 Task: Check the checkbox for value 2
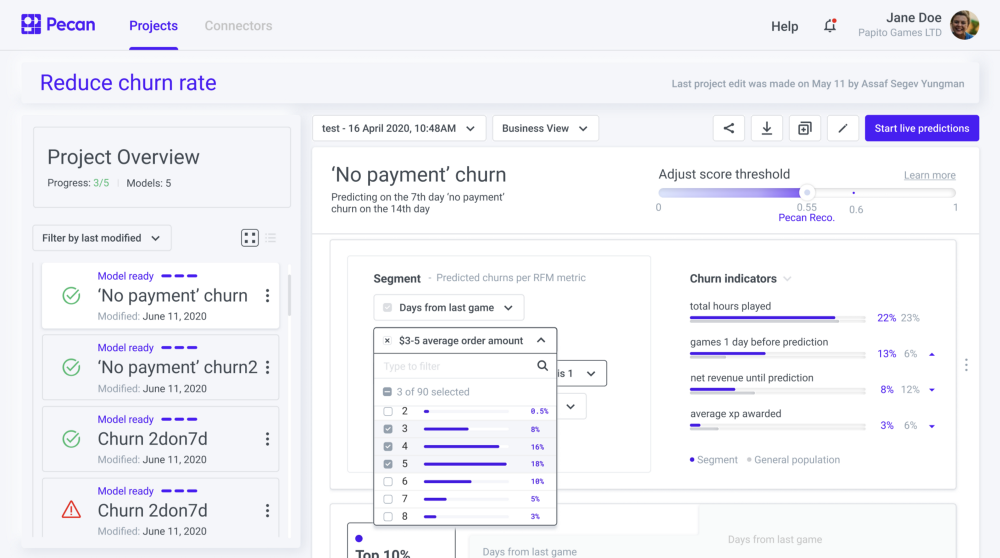point(388,411)
